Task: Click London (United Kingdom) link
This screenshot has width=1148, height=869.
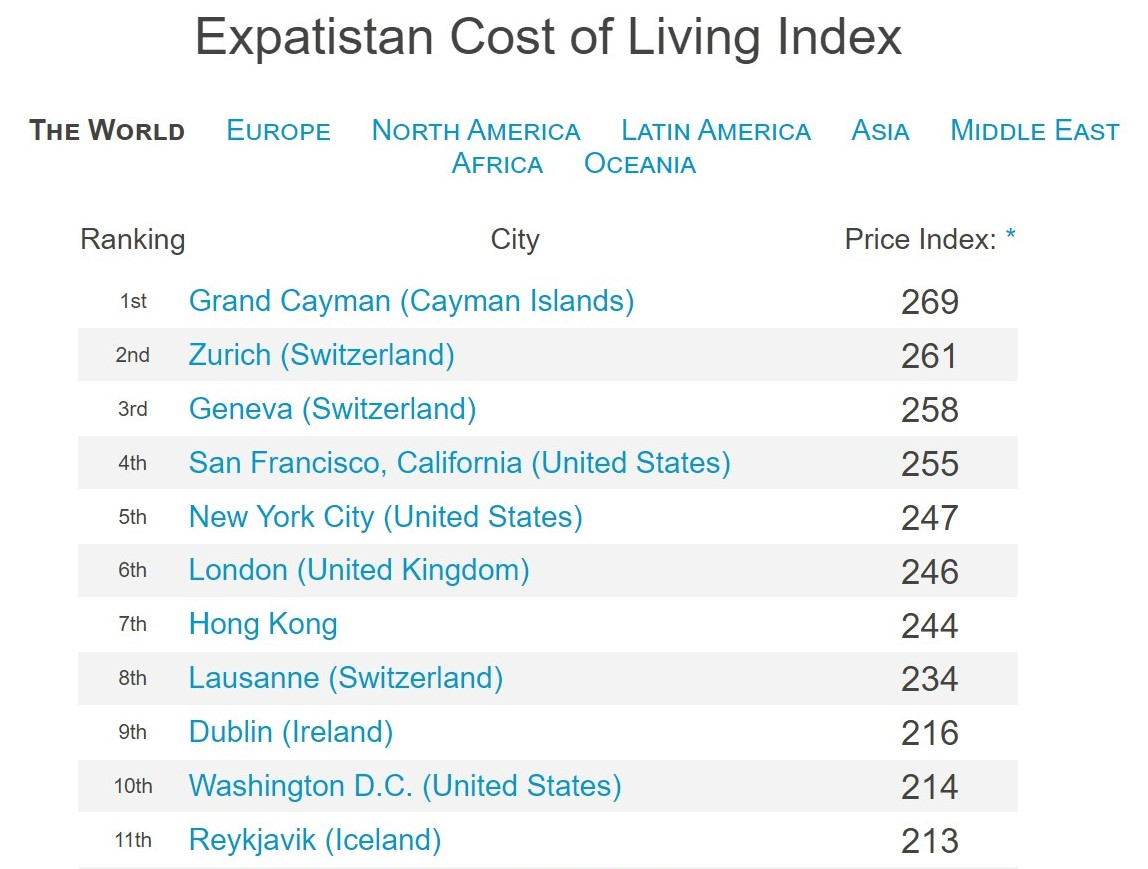Action: pos(359,570)
